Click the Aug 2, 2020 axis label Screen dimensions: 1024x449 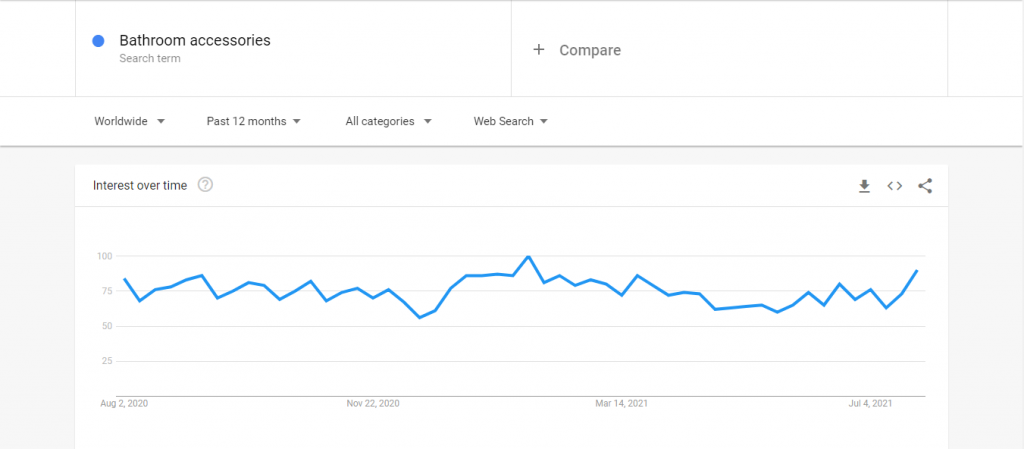(124, 404)
